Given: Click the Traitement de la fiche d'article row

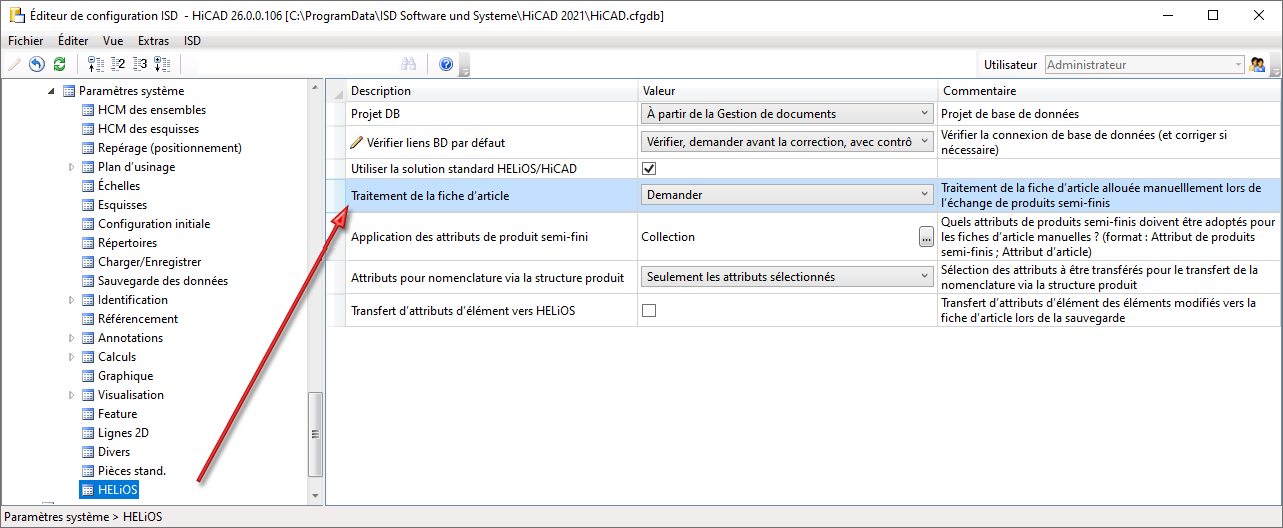Looking at the screenshot, I should [x=804, y=195].
